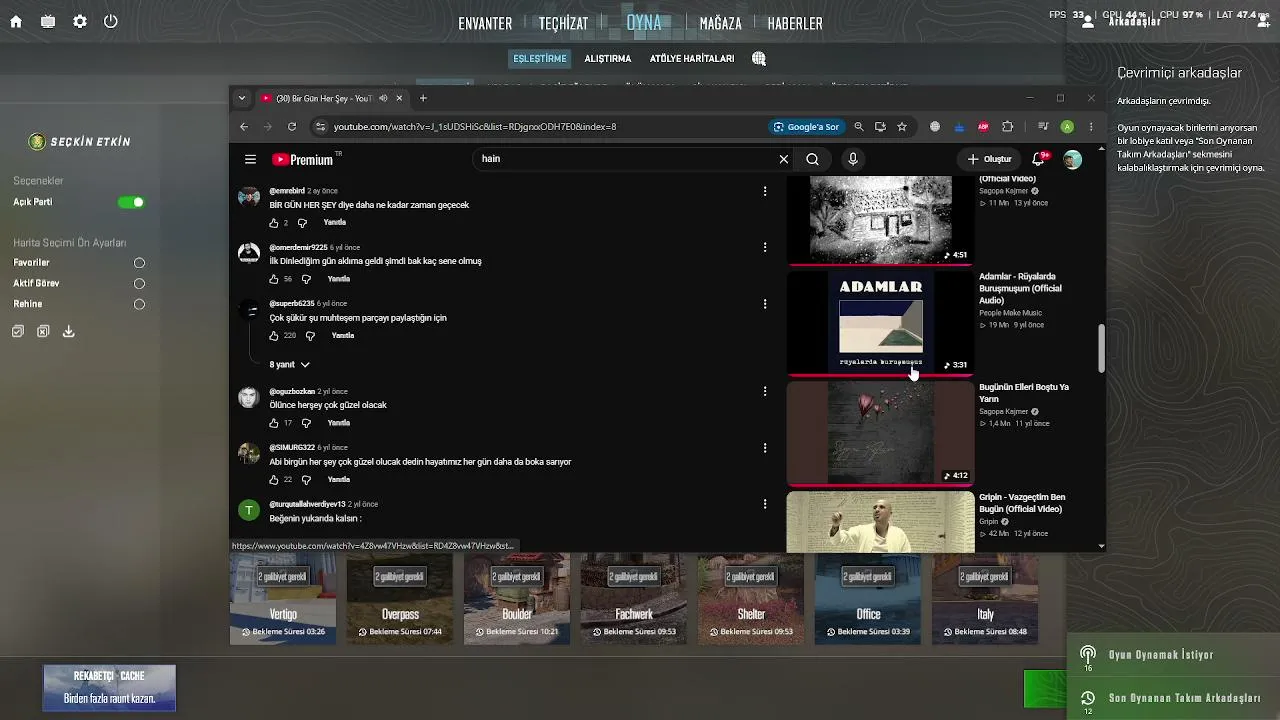This screenshot has height=720, width=1280.
Task: Start voice search with the microphone
Action: coord(853,159)
